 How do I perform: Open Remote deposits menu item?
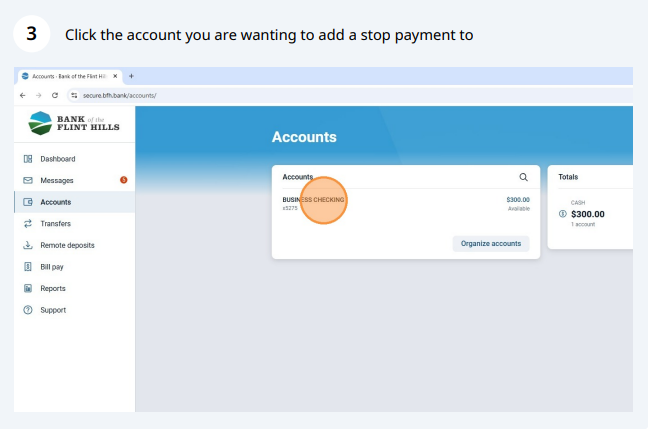(74, 245)
